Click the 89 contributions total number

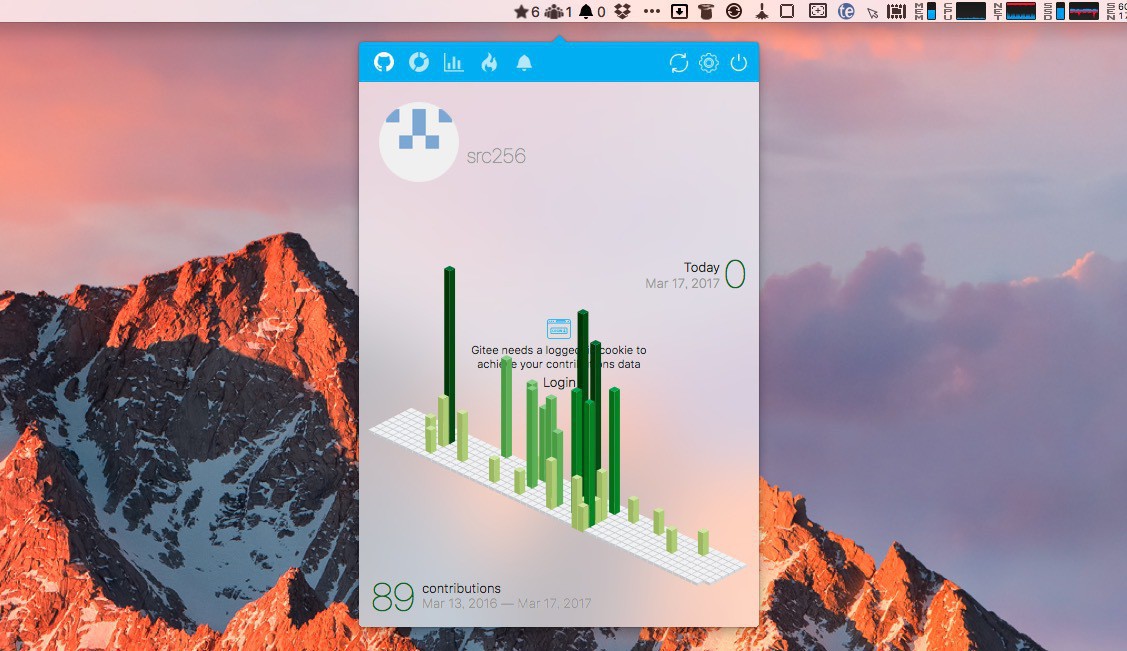tap(393, 596)
